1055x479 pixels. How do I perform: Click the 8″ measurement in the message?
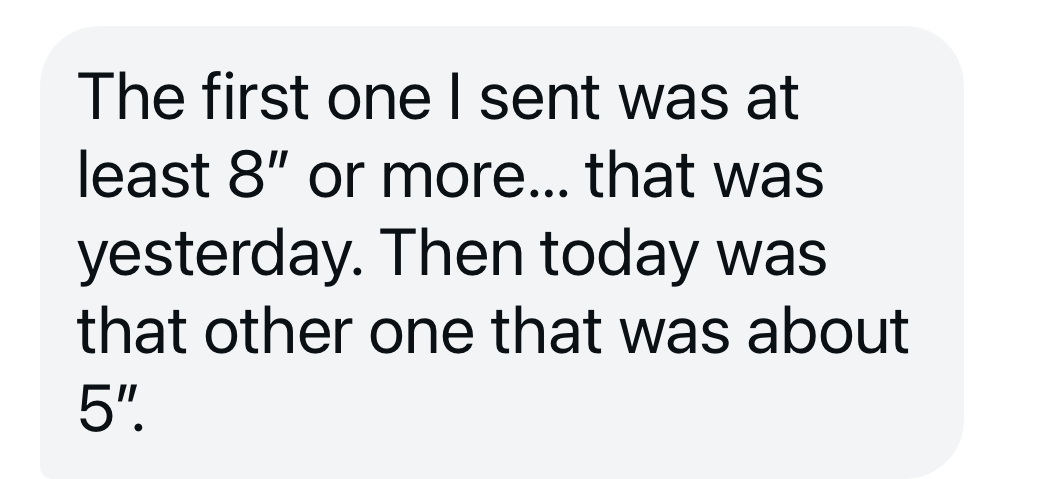coord(258,174)
